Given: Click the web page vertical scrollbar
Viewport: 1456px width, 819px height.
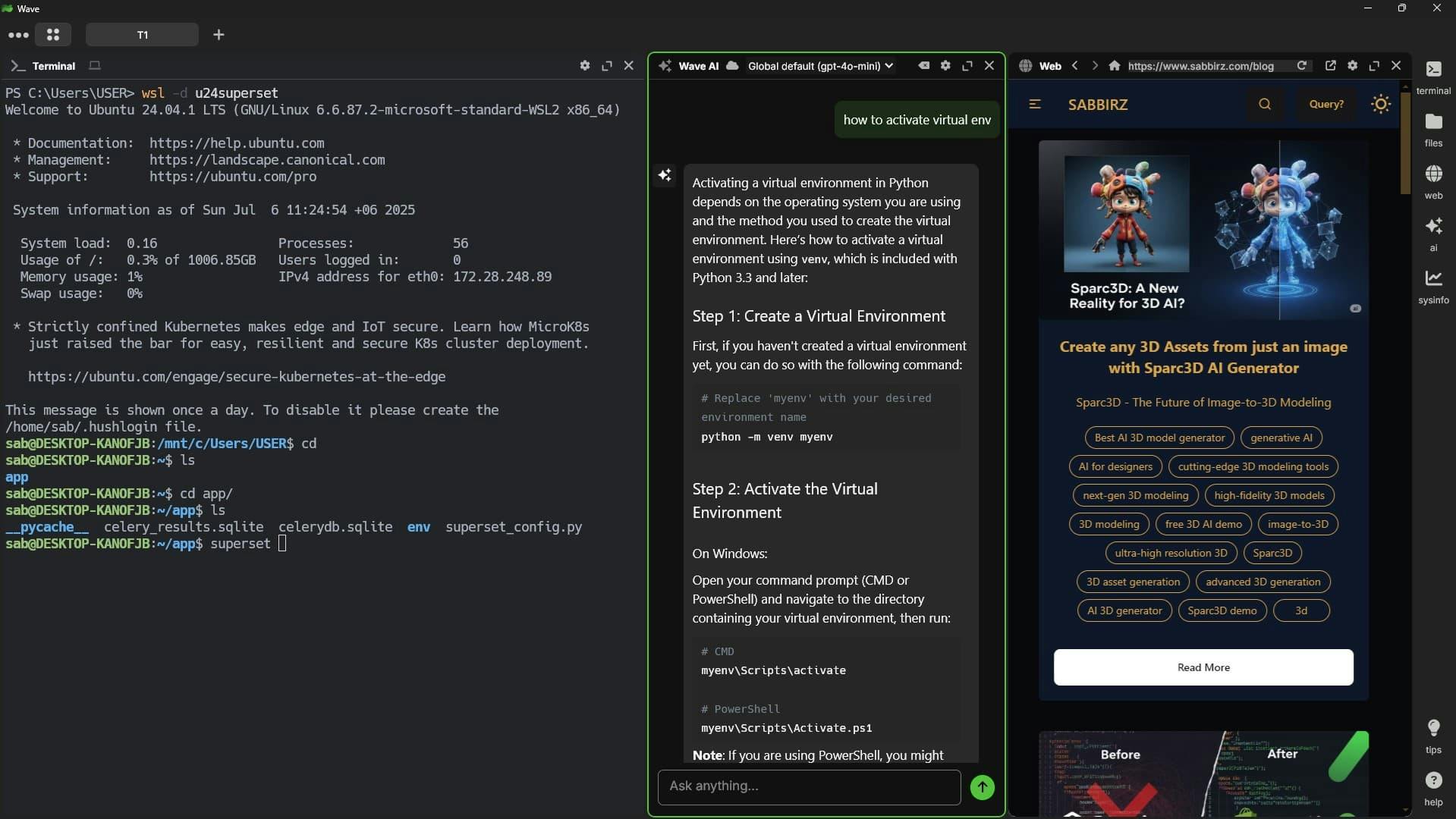Looking at the screenshot, I should [1406, 144].
